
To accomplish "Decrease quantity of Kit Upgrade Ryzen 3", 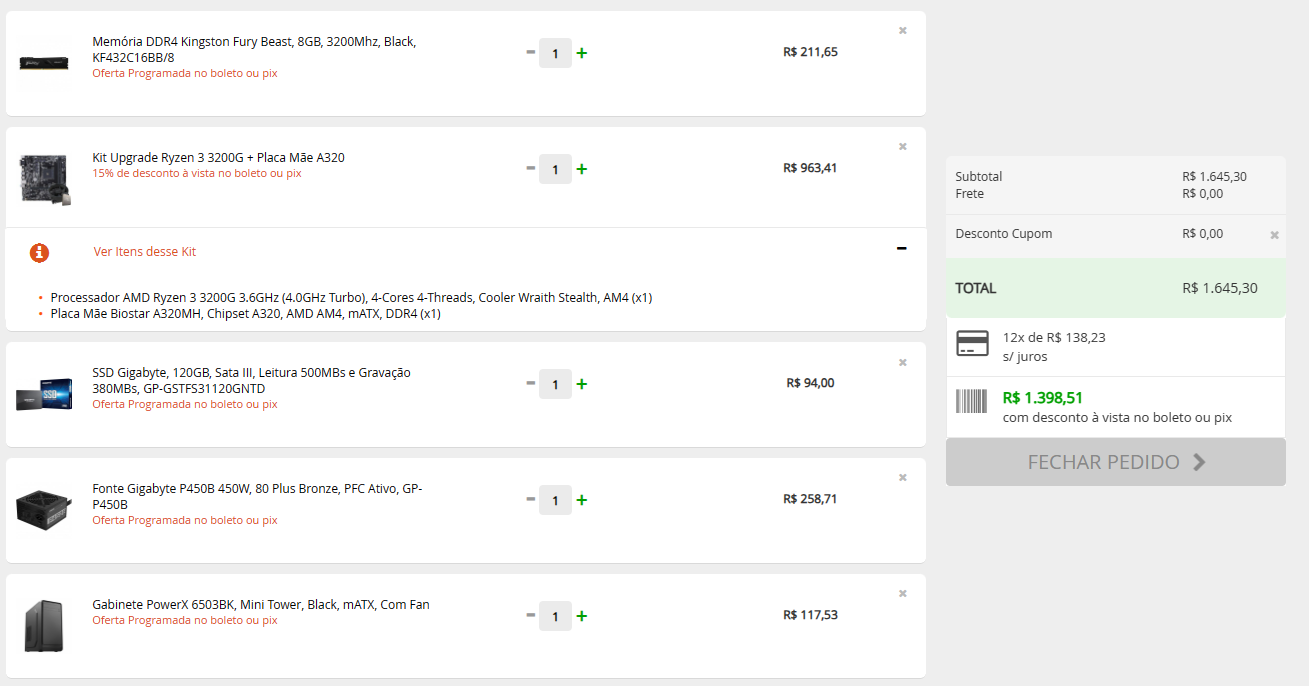I will (531, 168).
